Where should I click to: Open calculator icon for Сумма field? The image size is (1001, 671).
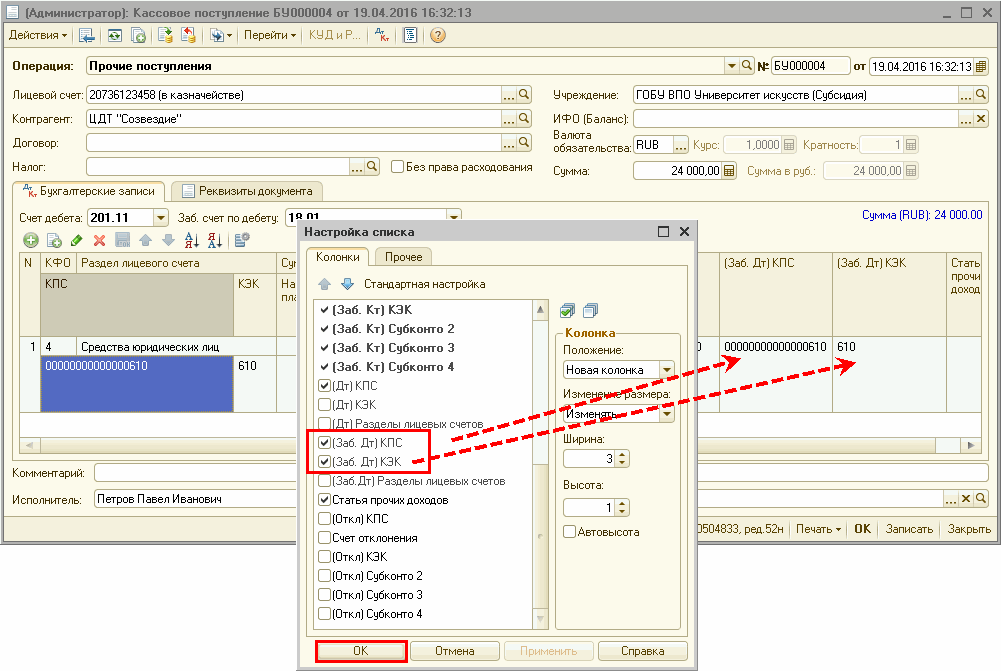(729, 170)
